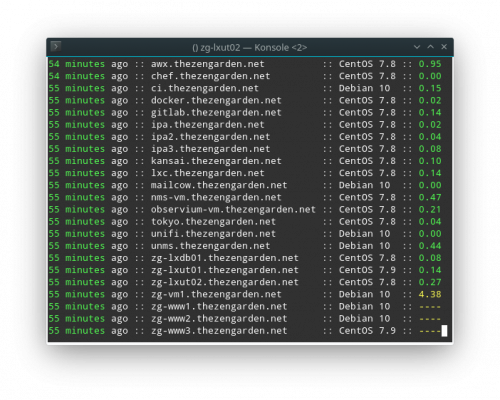Image resolution: width=500 pixels, height=400 pixels.
Task: Click load value 0.15 on ci row
Action: click(x=430, y=88)
